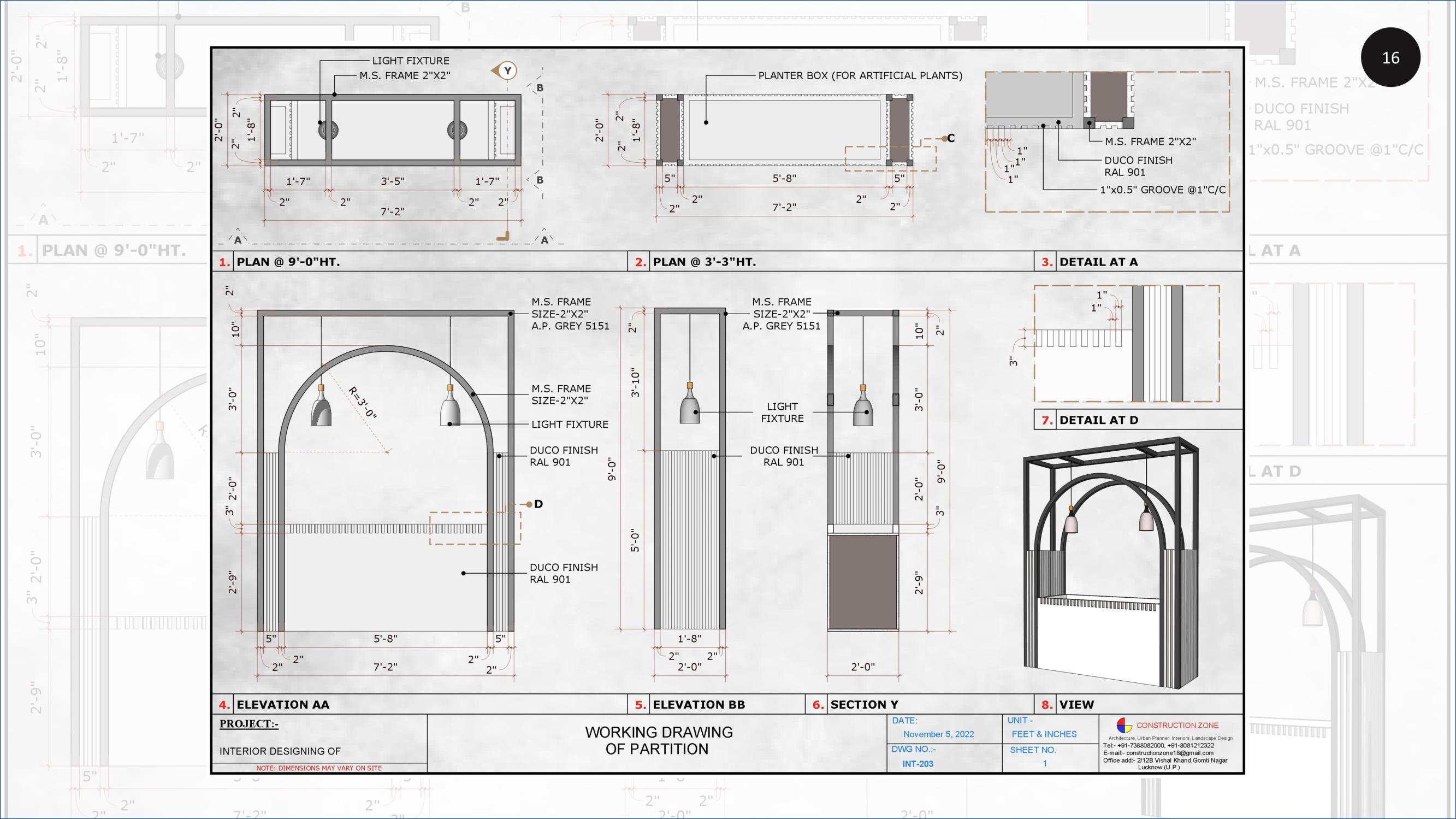Click the date November 5, 2022
The height and width of the screenshot is (819, 1456).
(938, 734)
